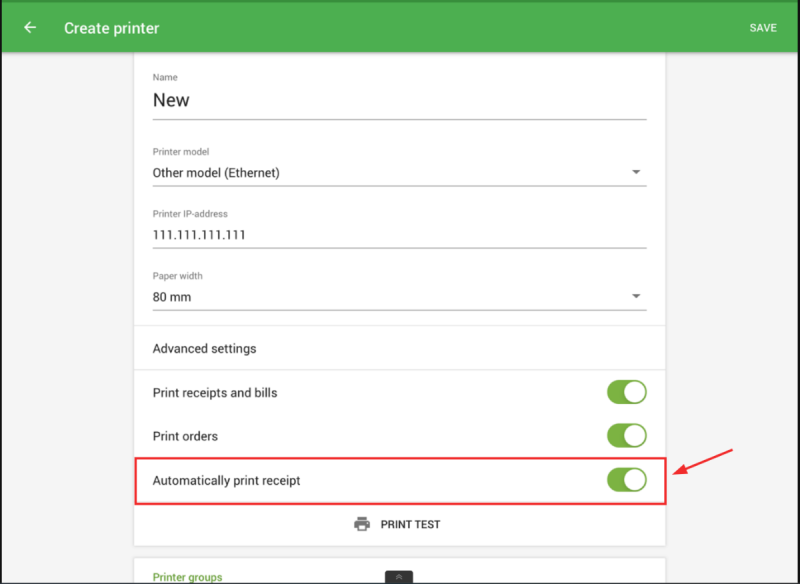Click the 'Automatically print receipt' label
800x584 pixels.
coord(226,480)
